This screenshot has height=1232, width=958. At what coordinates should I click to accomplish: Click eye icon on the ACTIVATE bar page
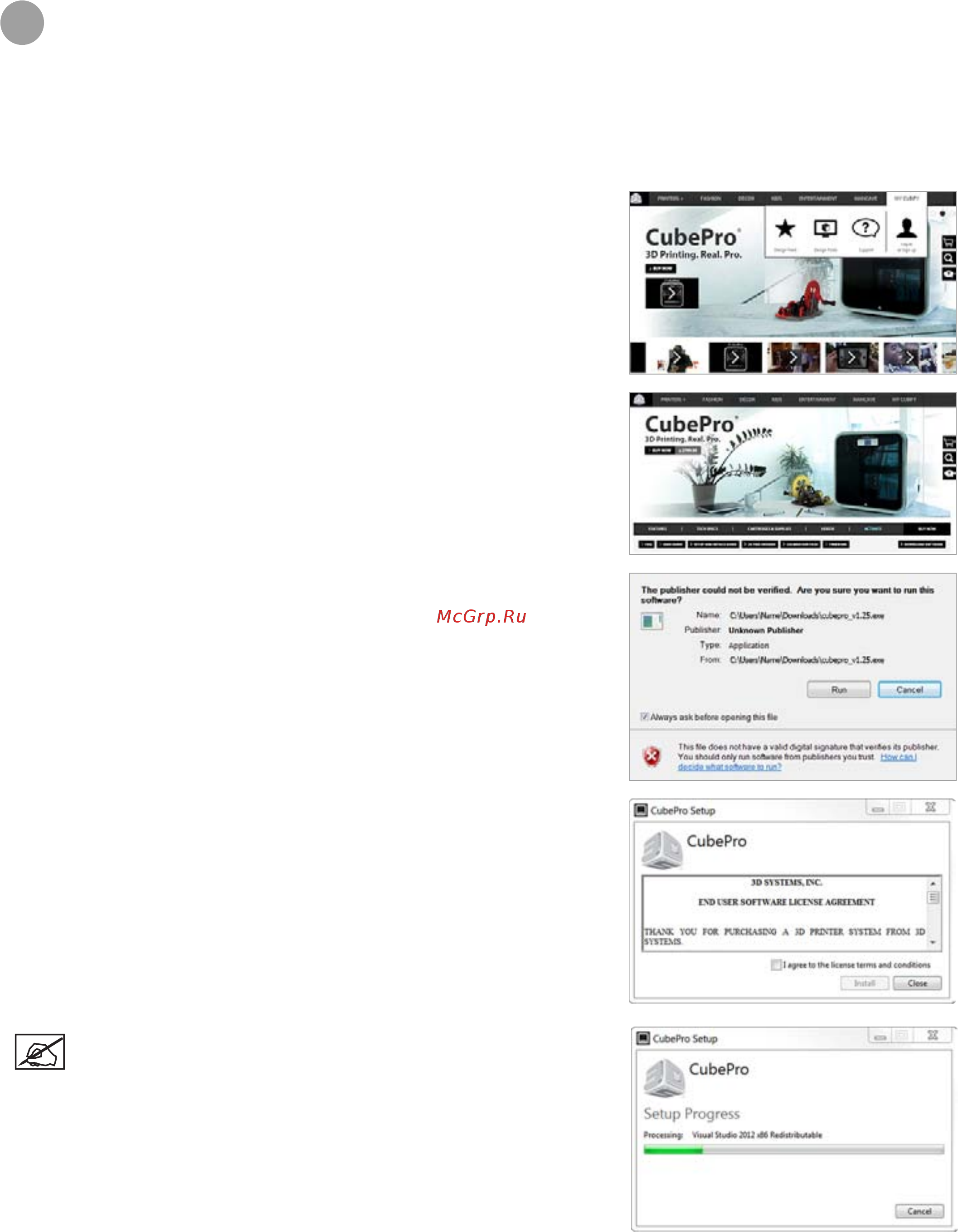tap(949, 473)
